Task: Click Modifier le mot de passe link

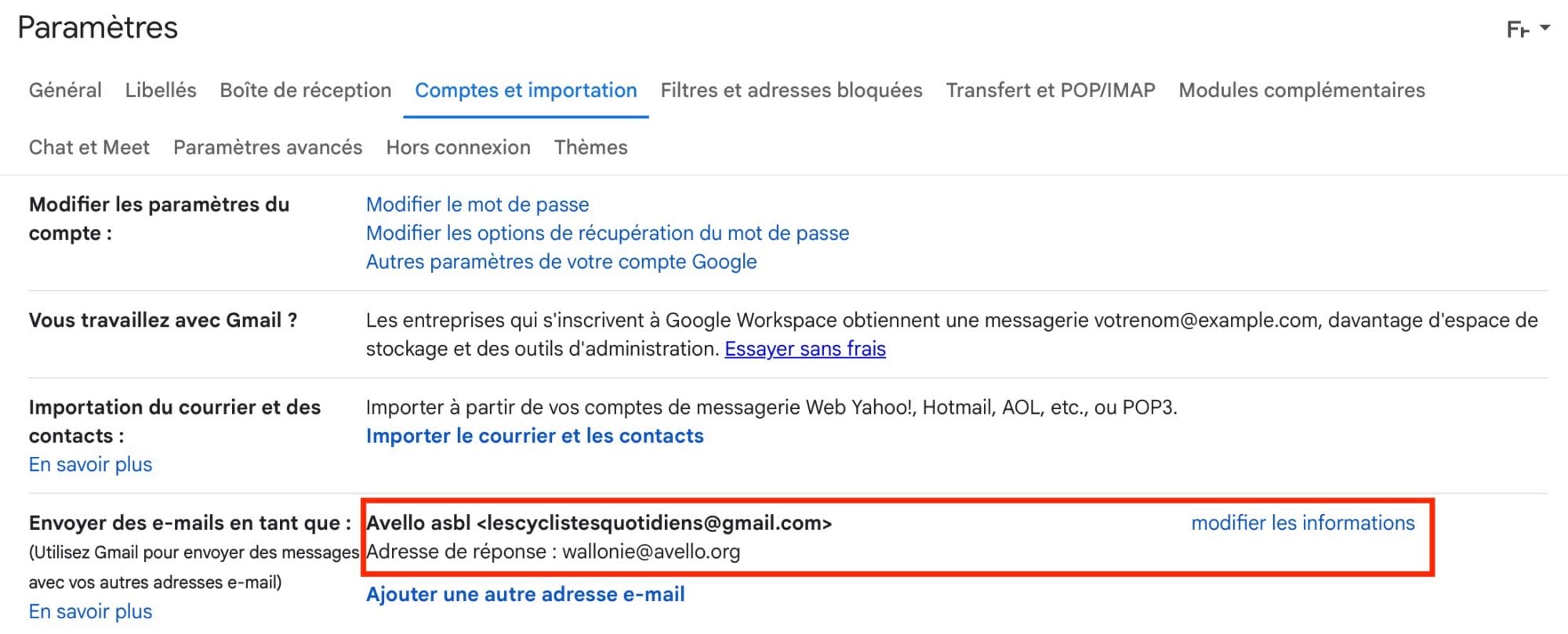Action: 477,205
